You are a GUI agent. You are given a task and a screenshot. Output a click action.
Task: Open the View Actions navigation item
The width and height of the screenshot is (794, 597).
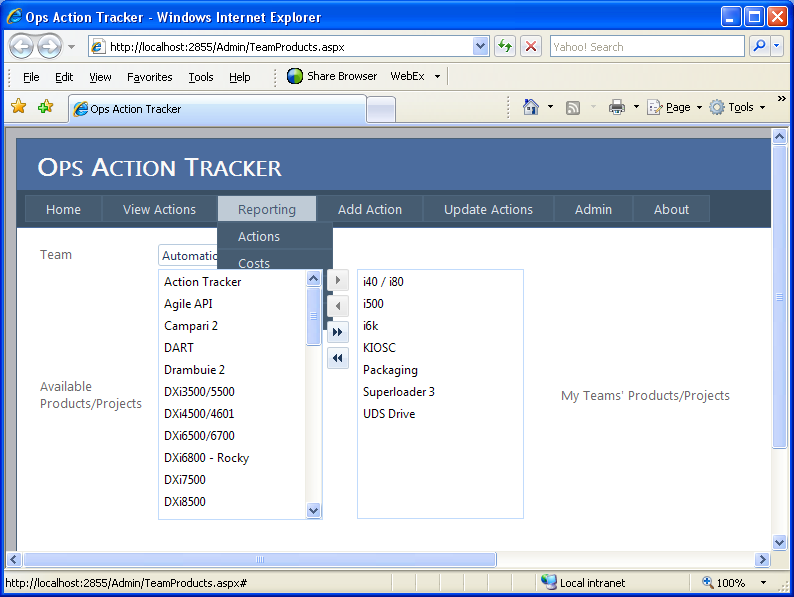(159, 209)
